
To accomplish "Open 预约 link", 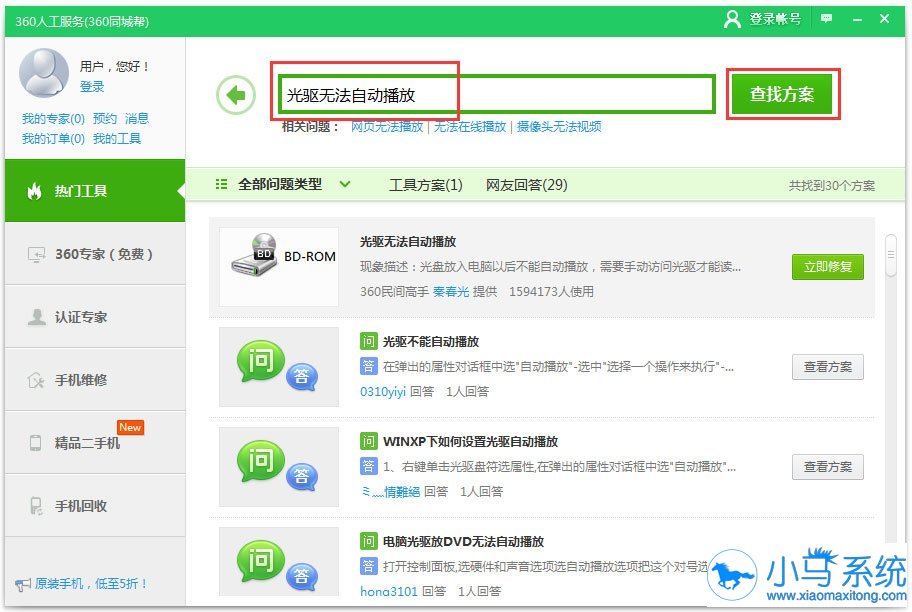I will tap(105, 119).
